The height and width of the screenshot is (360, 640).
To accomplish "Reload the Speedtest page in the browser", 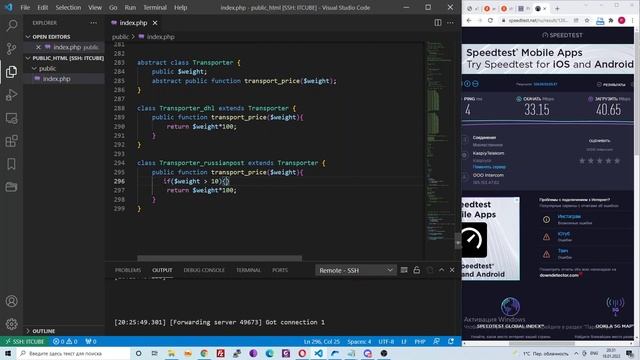I will click(x=490, y=20).
